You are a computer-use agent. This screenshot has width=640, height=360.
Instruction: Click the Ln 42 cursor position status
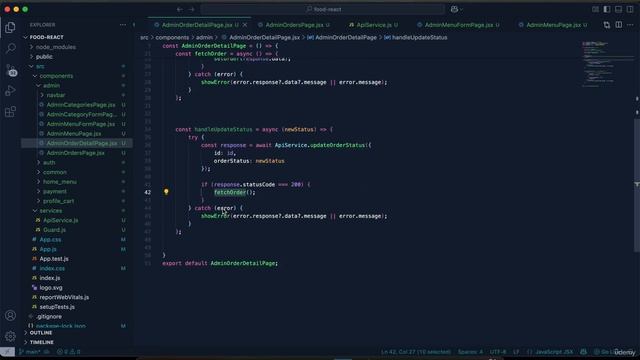416,351
